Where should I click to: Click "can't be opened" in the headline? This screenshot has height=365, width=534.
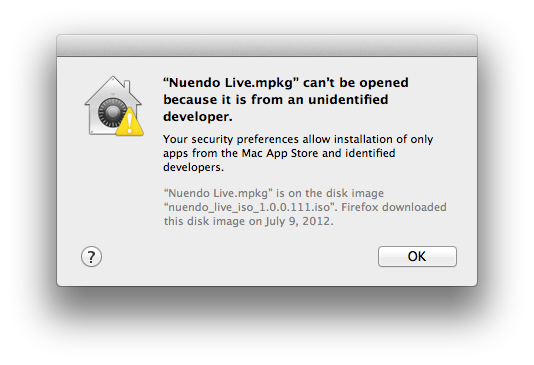click(356, 83)
